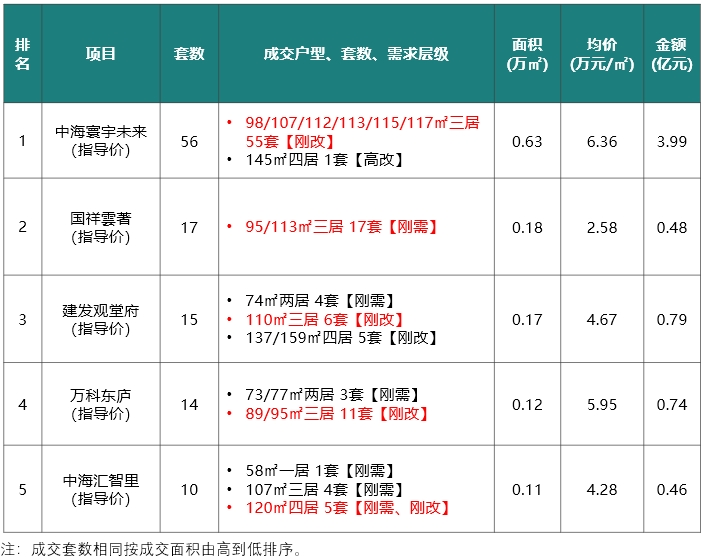Image resolution: width=703 pixels, height=558 pixels.
Task: Click unit count 15
Action: (x=189, y=320)
